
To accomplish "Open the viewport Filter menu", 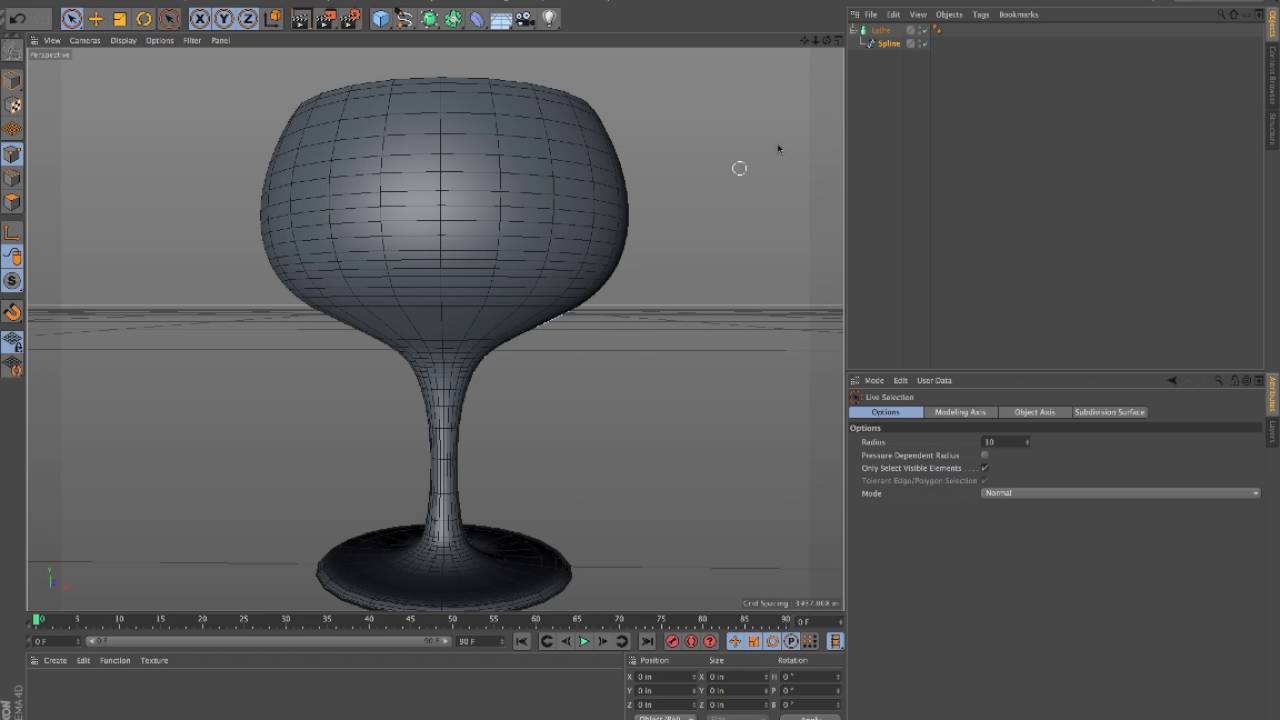I will coord(192,41).
